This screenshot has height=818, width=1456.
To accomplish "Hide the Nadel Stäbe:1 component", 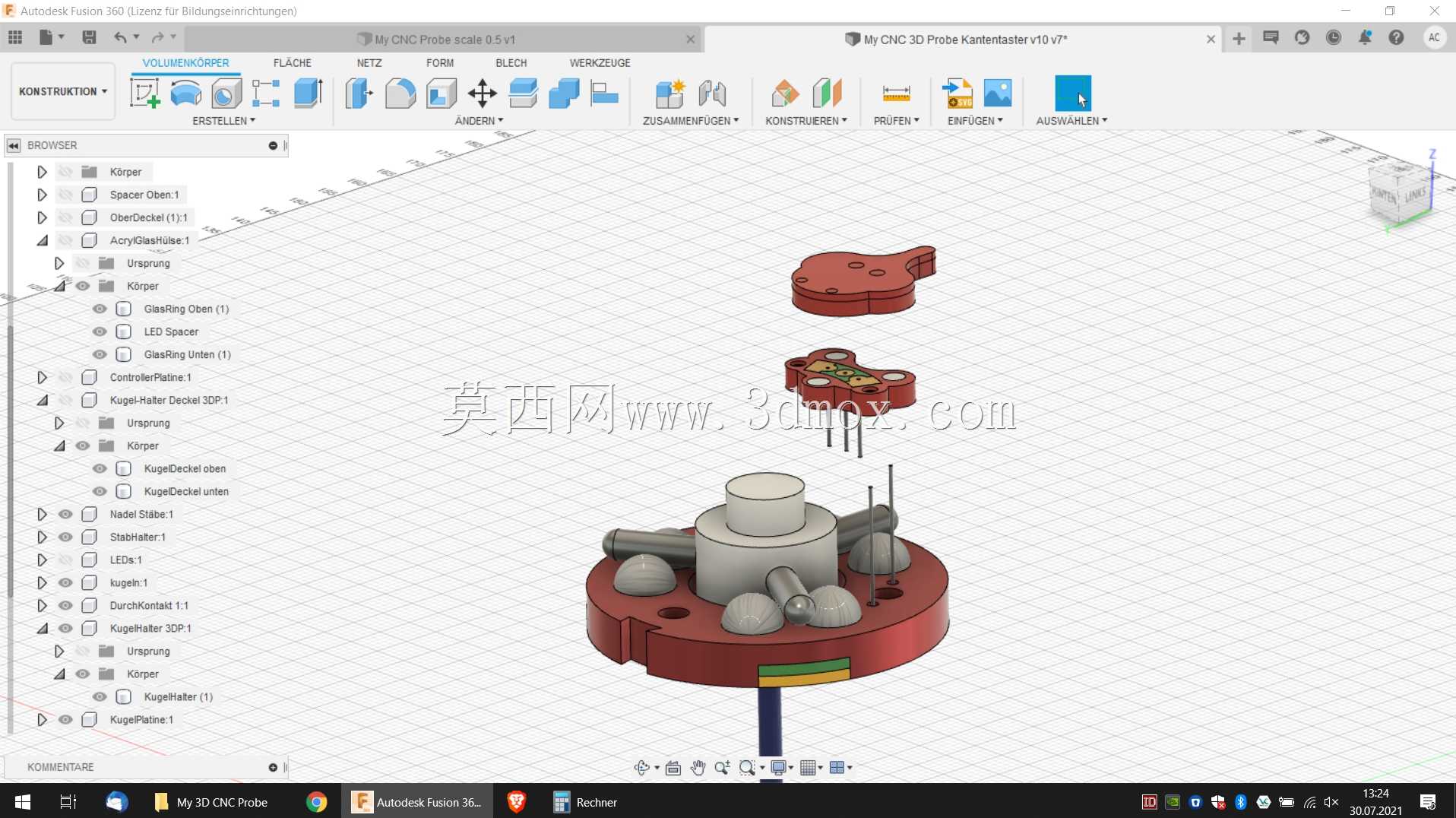I will click(x=65, y=514).
